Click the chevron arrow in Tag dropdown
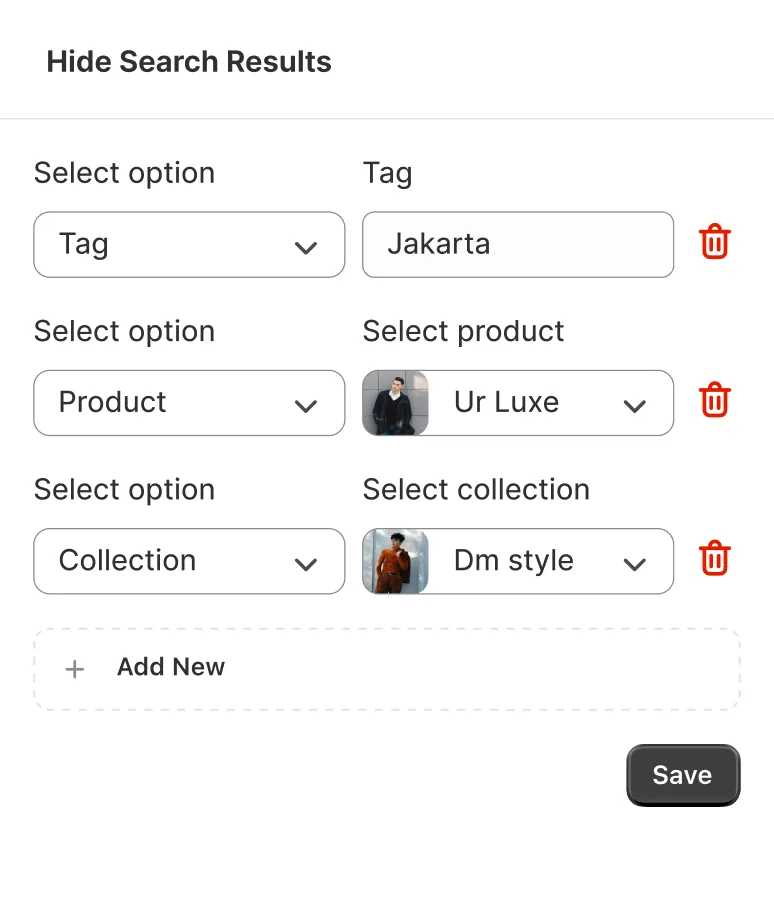The image size is (774, 921). 306,247
